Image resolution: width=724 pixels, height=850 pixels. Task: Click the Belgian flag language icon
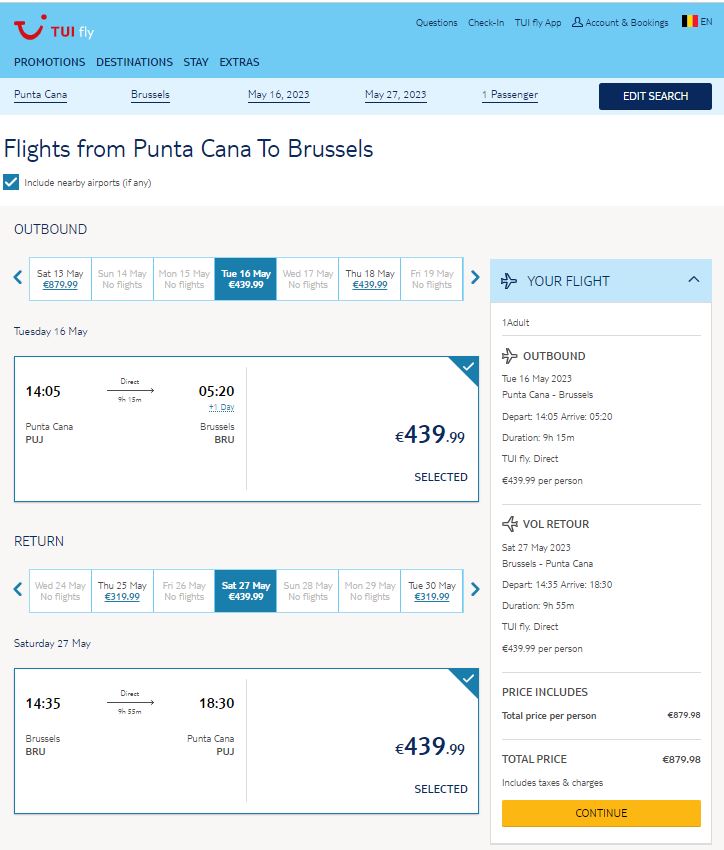tap(689, 21)
